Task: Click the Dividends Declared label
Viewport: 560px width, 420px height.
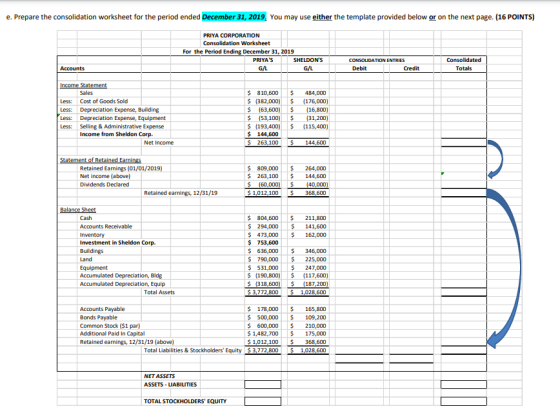Action: pos(104,184)
